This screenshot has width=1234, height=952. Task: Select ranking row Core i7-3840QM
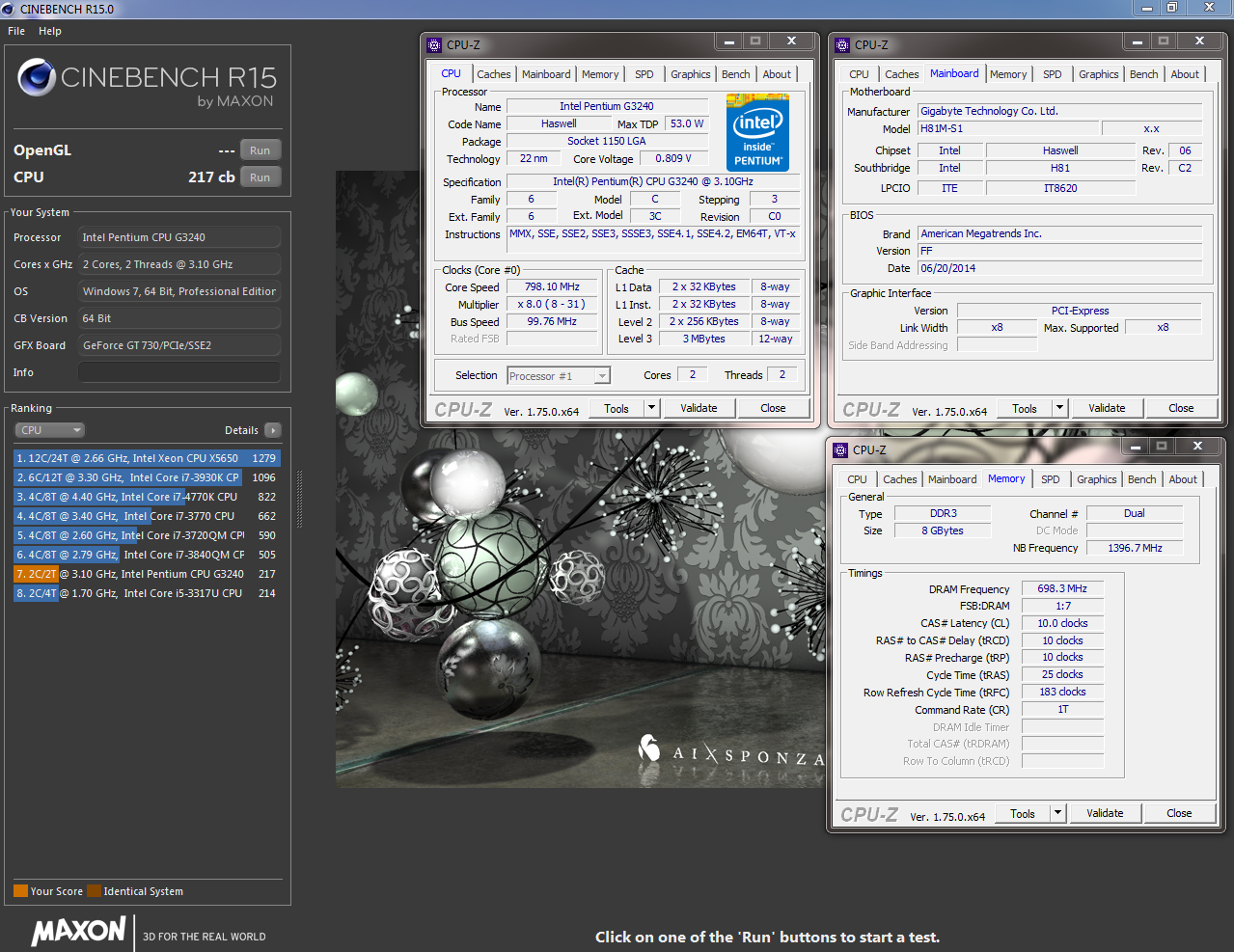coord(147,555)
